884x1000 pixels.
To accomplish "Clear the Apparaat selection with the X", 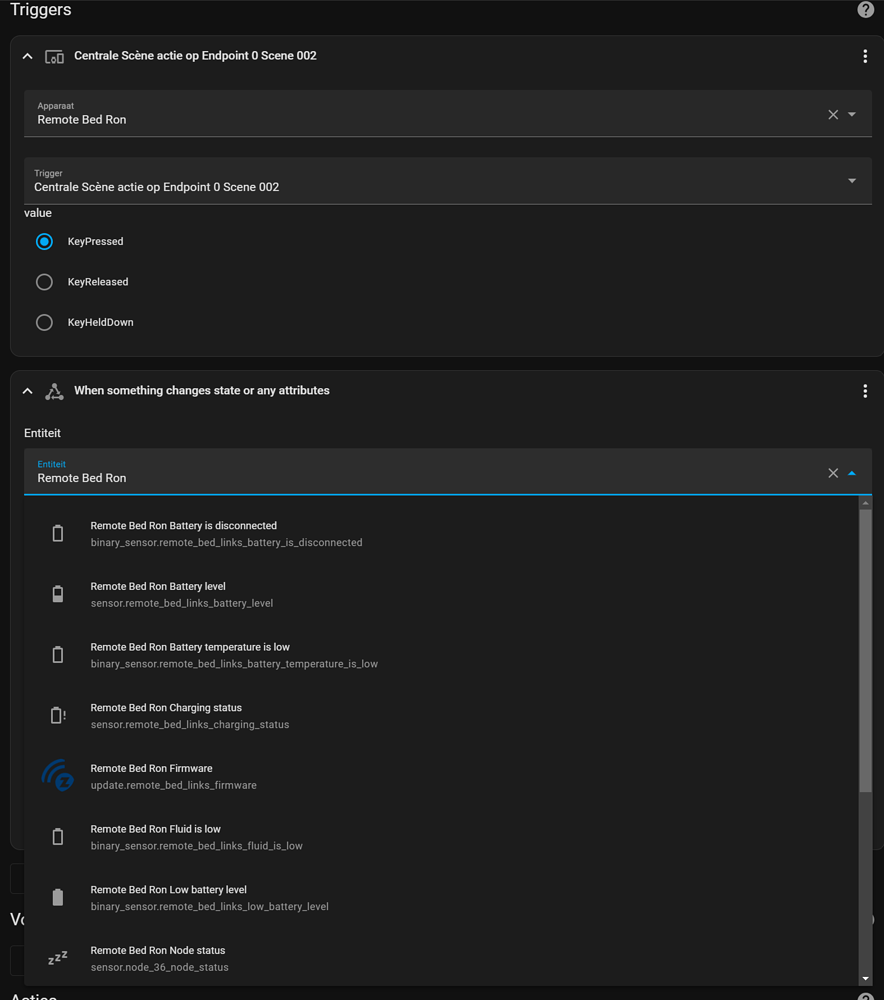I will coord(832,114).
